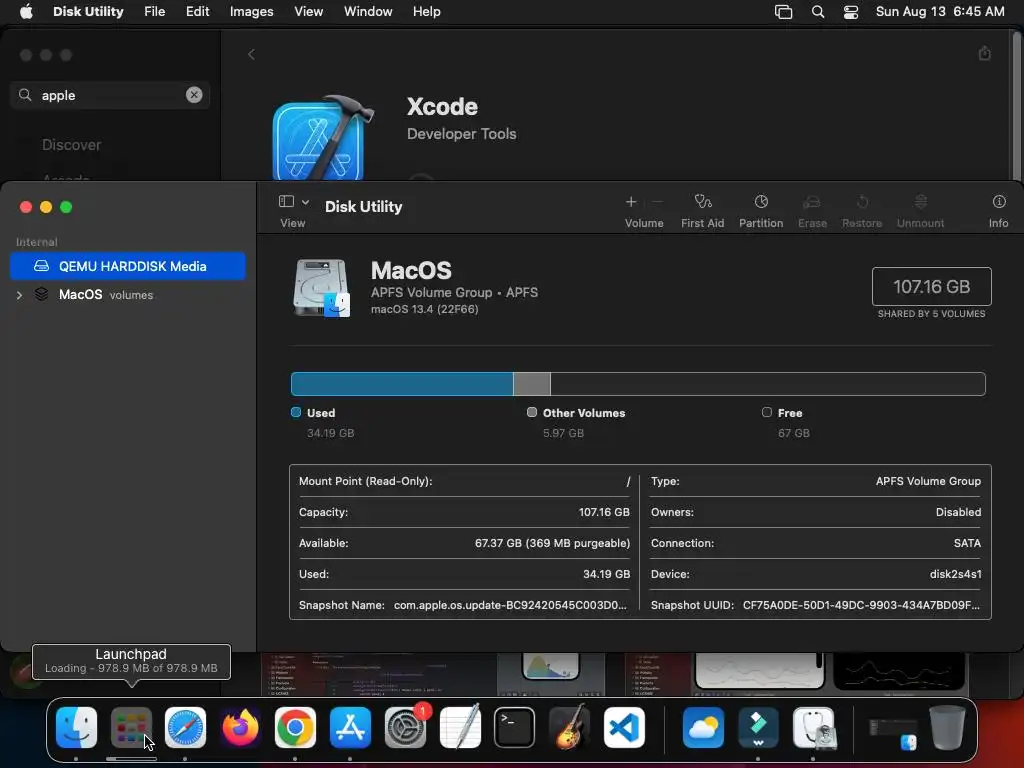Open the Window menu

click(368, 12)
